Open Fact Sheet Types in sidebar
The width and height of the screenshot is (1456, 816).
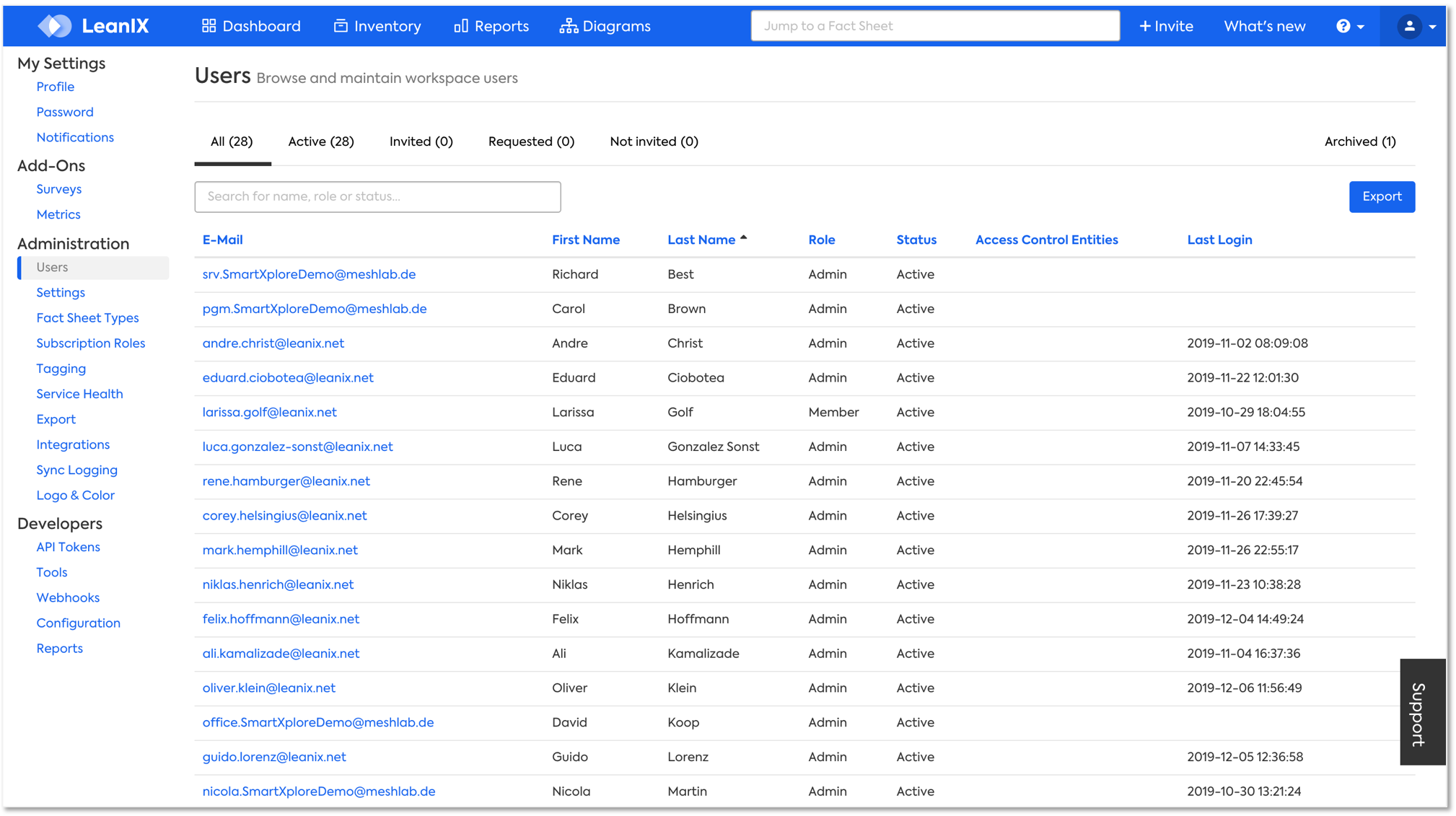(87, 318)
